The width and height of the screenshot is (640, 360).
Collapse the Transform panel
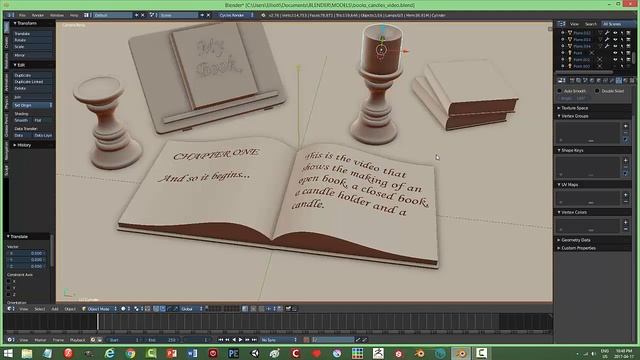[15, 23]
